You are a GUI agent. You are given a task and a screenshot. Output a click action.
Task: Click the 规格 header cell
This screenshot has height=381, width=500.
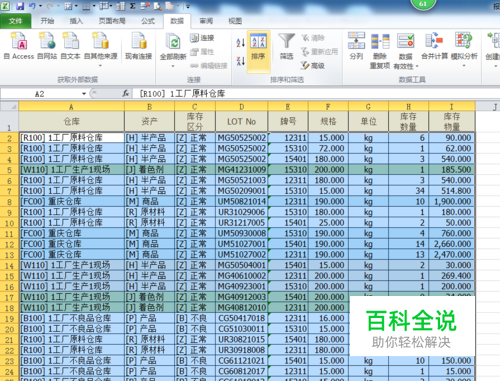pos(328,121)
